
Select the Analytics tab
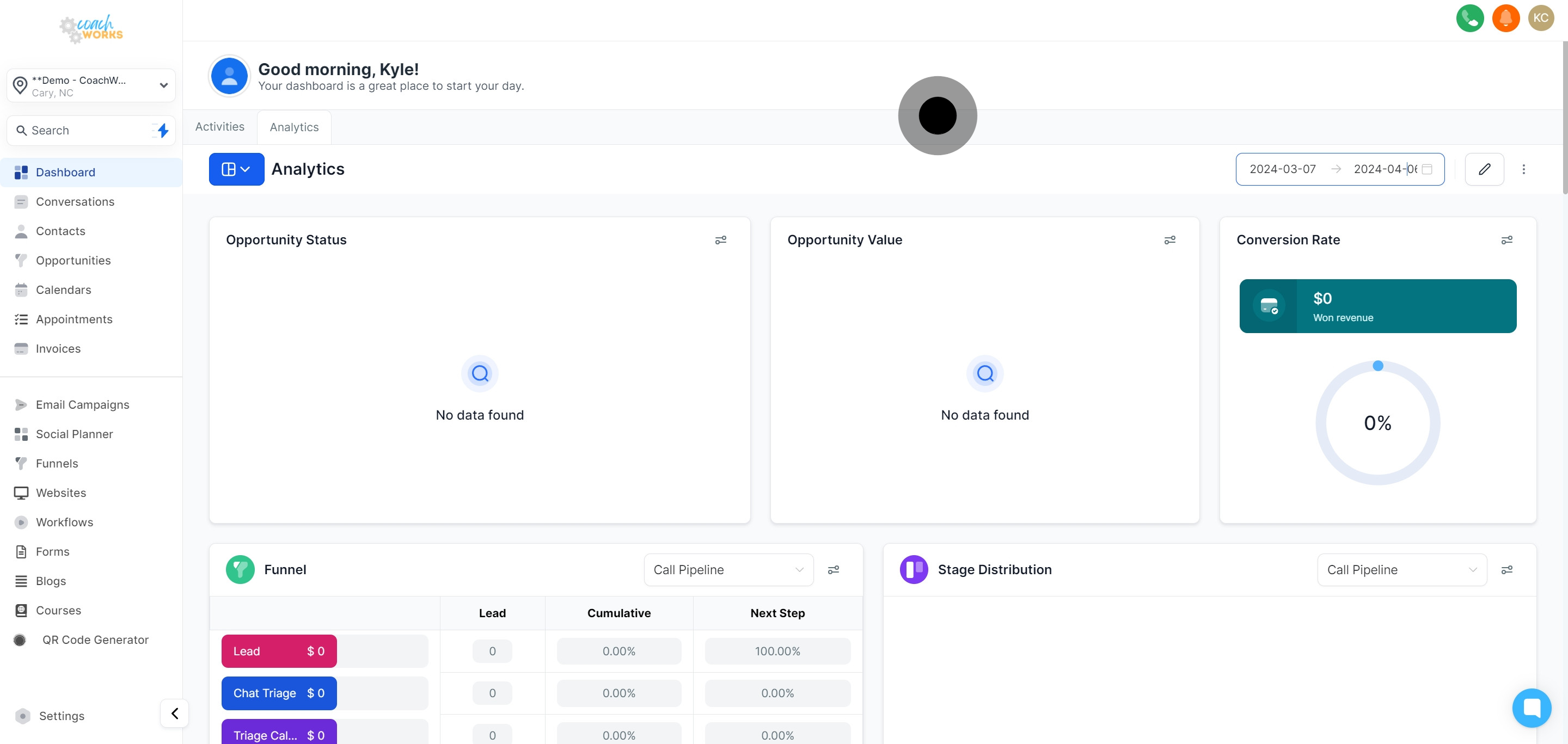coord(294,127)
